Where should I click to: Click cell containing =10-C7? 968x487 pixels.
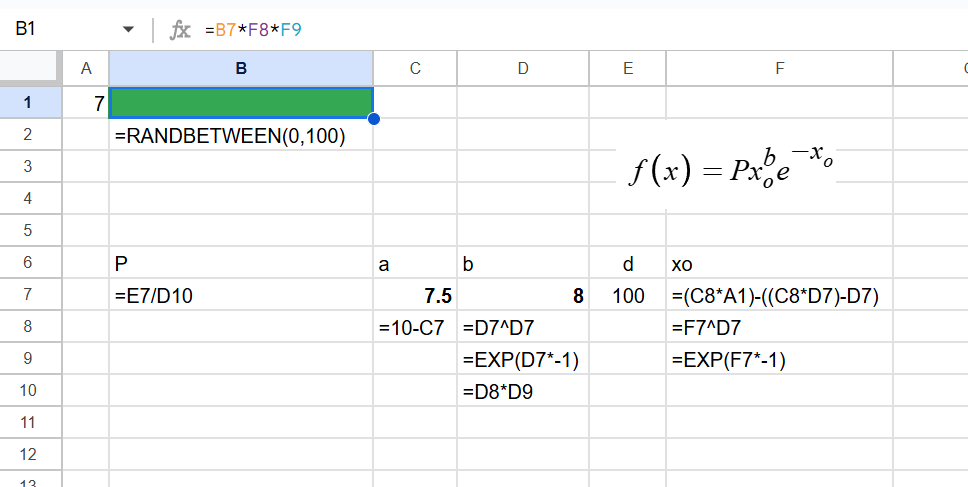click(x=415, y=327)
